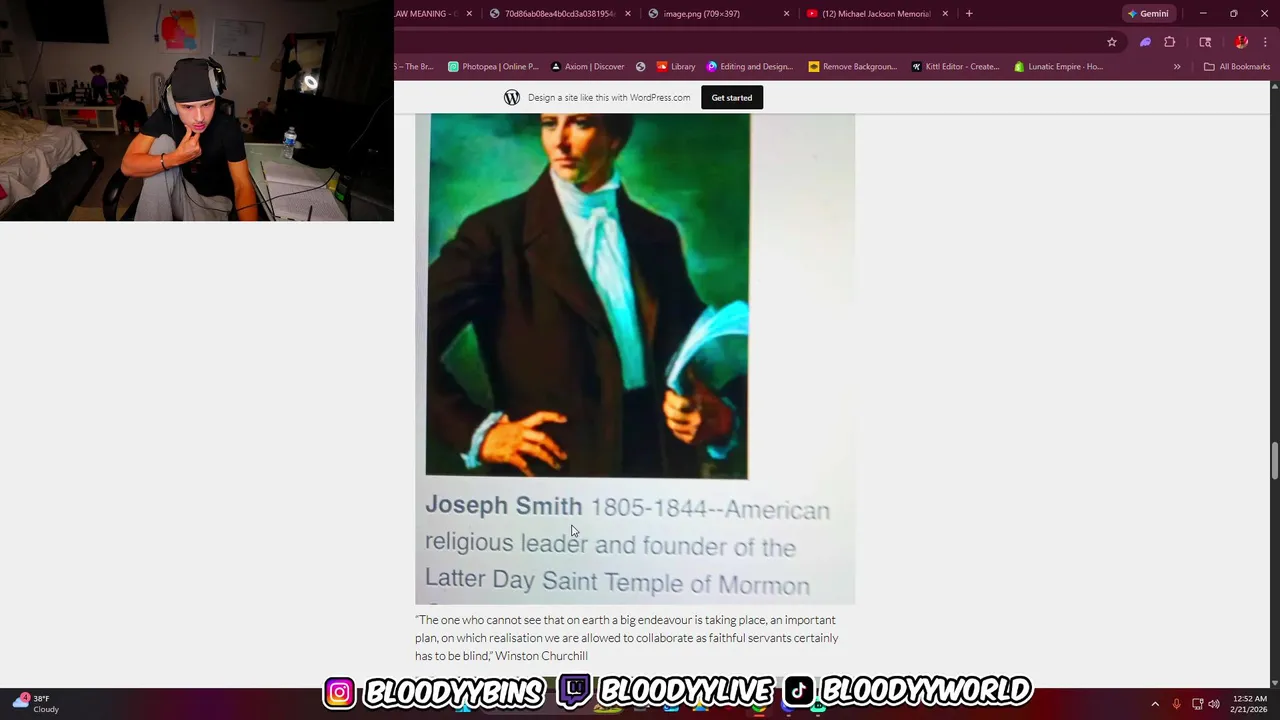Show hidden system tray icons
This screenshot has height=720, width=1280.
pyautogui.click(x=1155, y=704)
